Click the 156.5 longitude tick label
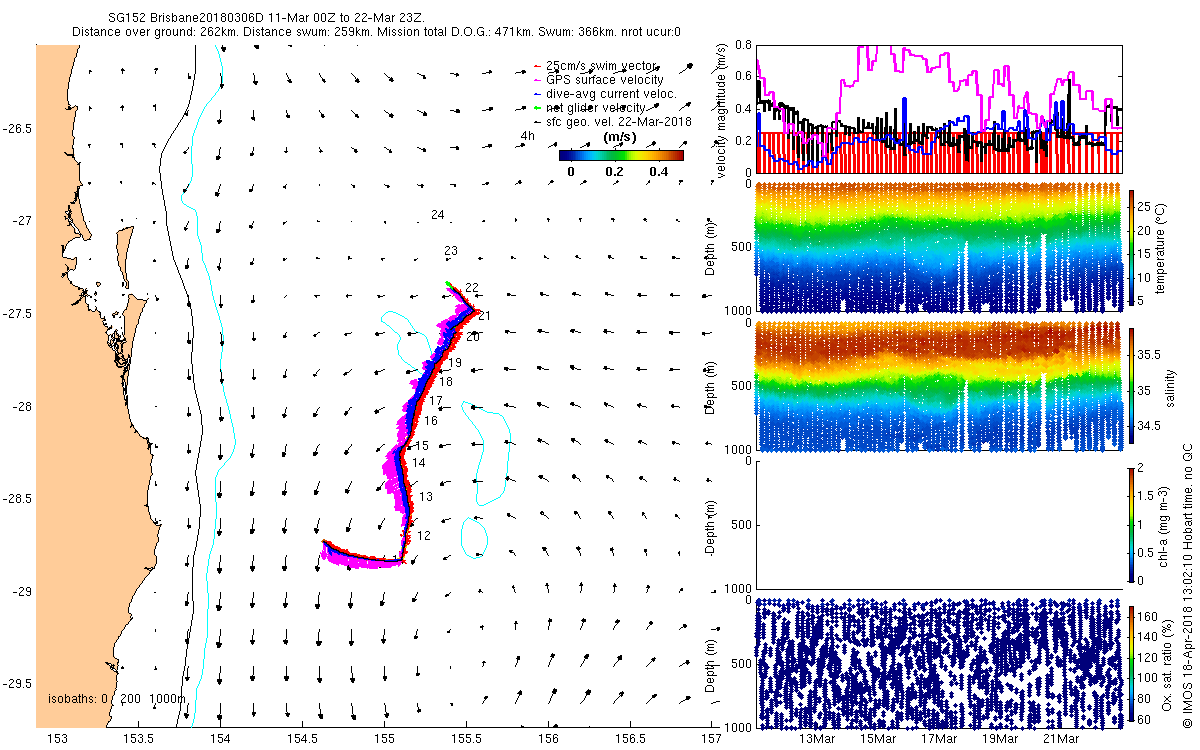This screenshot has height=750, width=1200. point(629,740)
